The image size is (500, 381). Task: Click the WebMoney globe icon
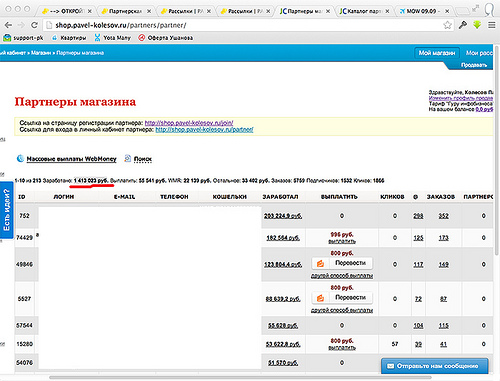20,159
